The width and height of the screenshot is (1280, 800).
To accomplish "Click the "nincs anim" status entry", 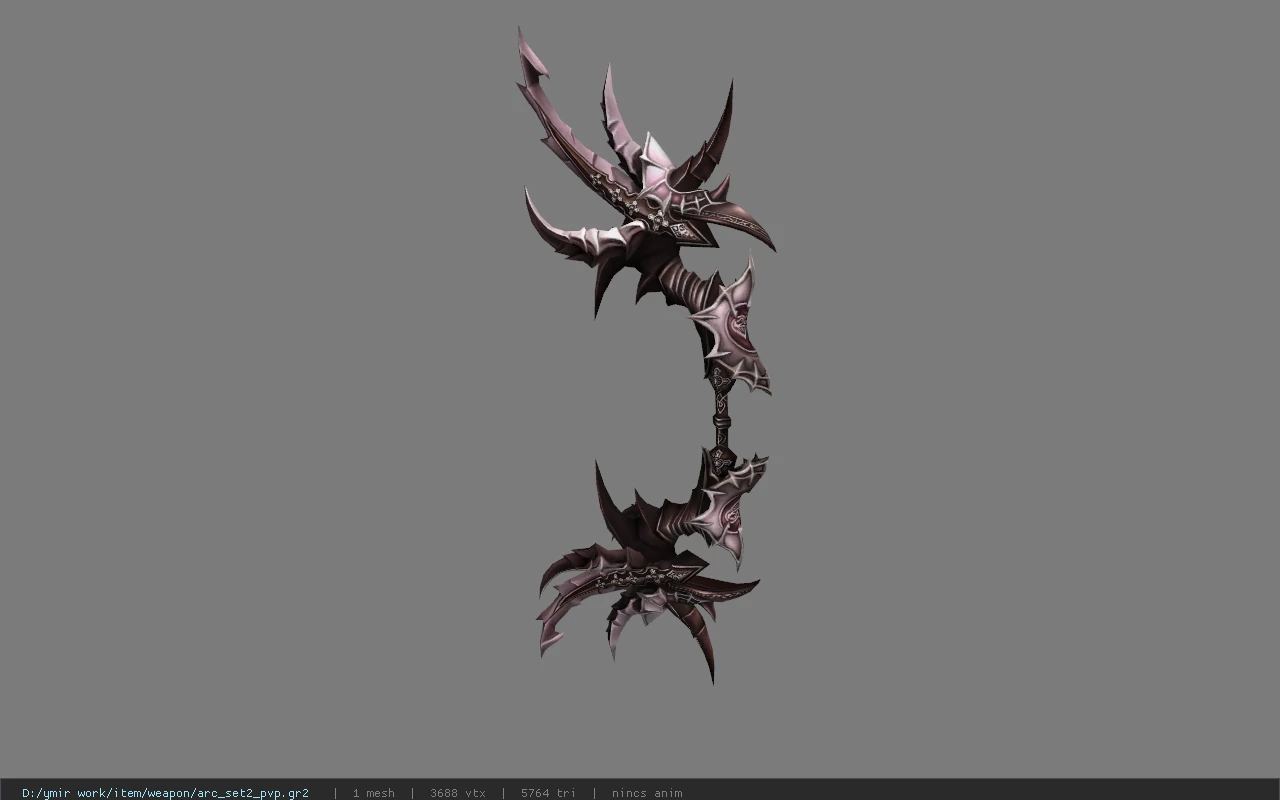I will point(647,793).
